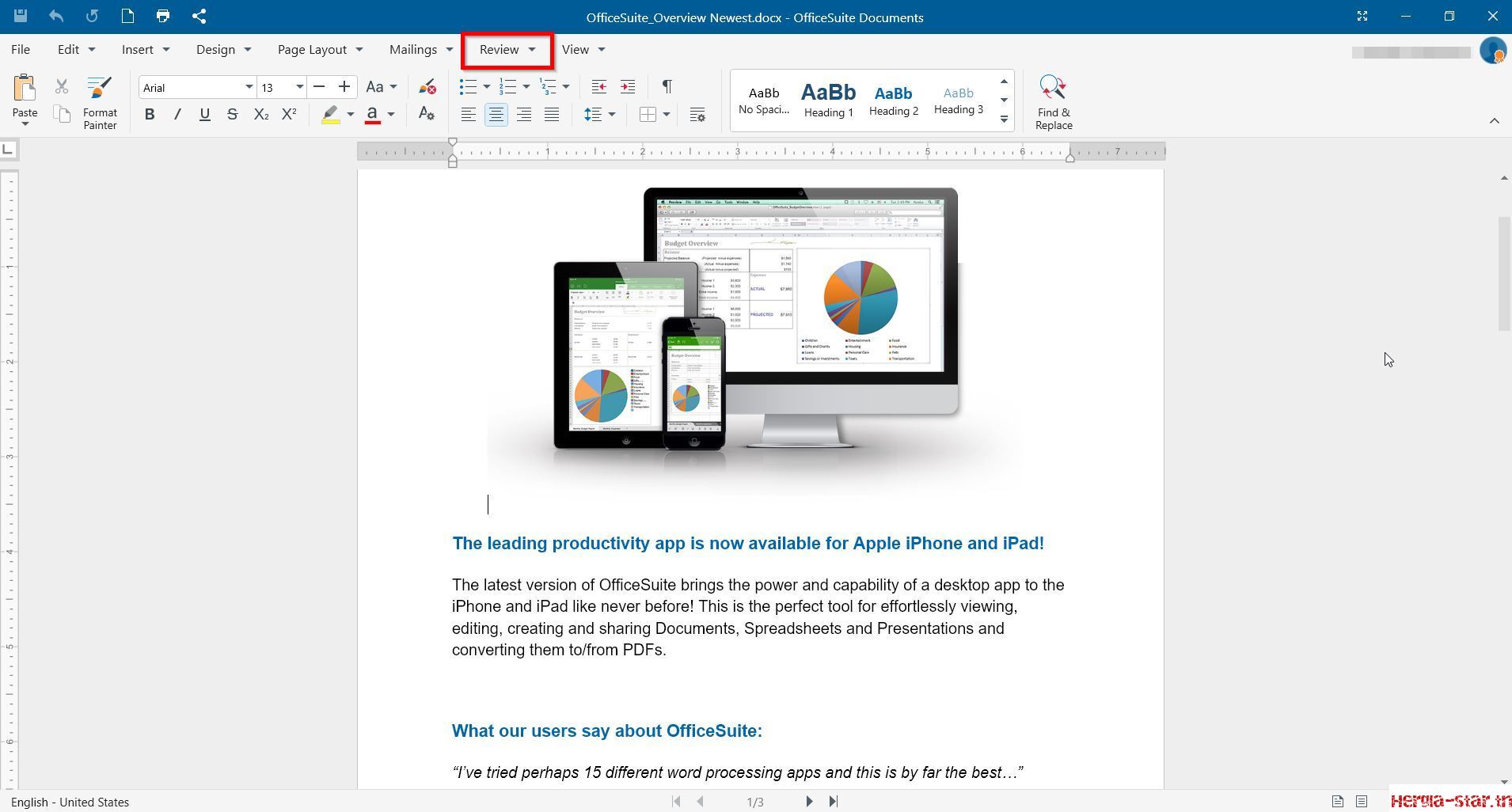This screenshot has height=812, width=1512.
Task: Toggle Italic formatting
Action: point(177,114)
